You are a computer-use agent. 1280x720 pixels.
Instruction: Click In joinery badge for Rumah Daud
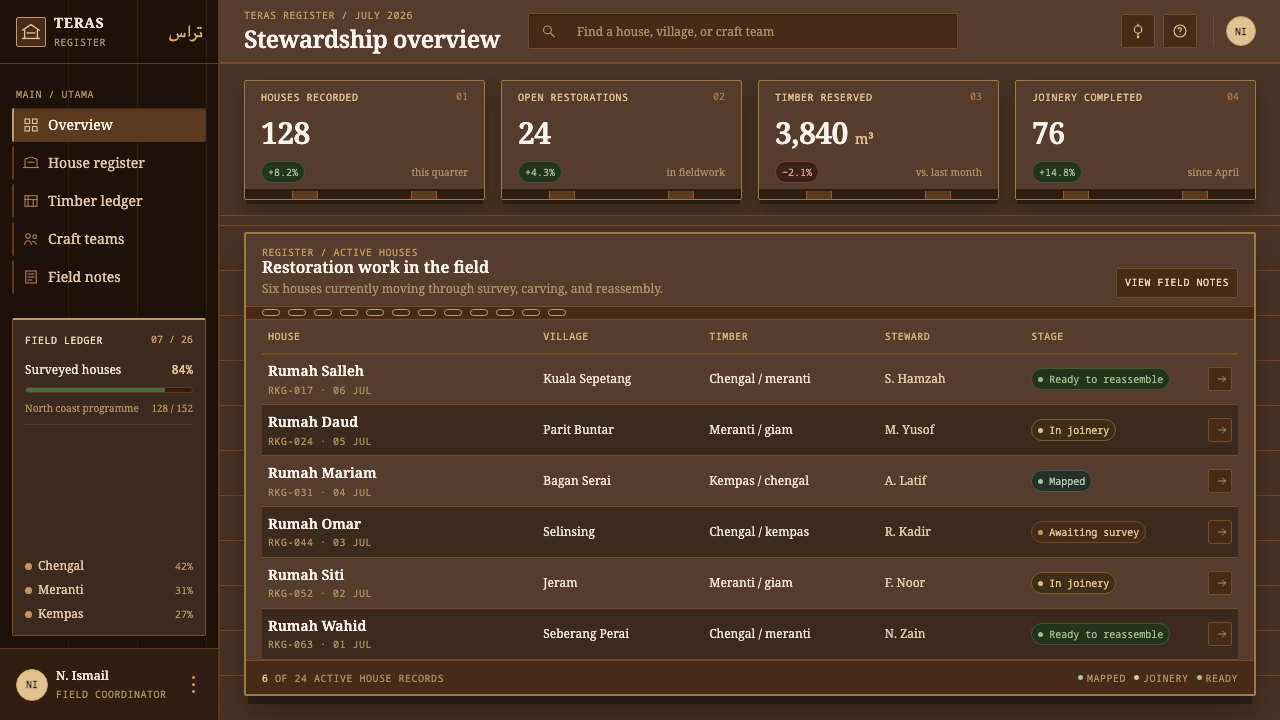[x=1073, y=430]
